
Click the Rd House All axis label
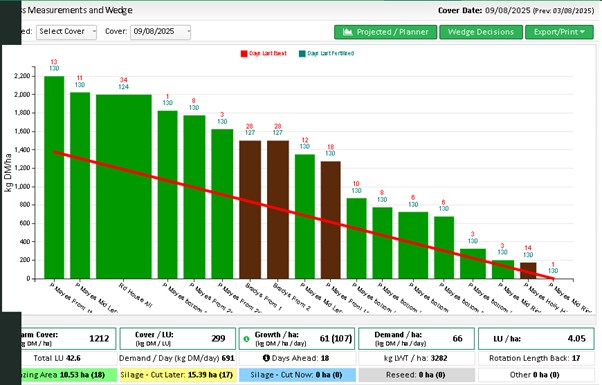tap(136, 296)
